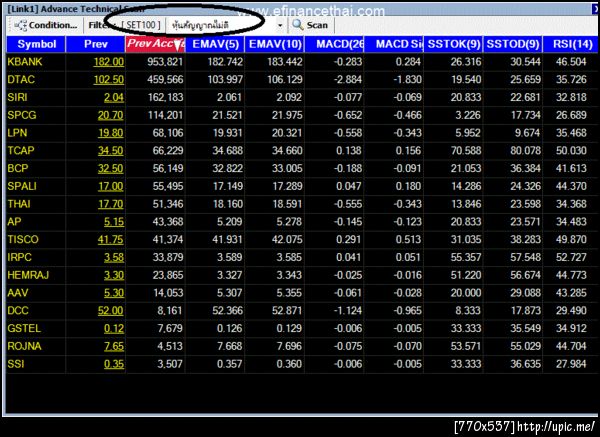Click TISCO MACD signal value 0.513
Viewport: 600px width, 437px height.
408,240
